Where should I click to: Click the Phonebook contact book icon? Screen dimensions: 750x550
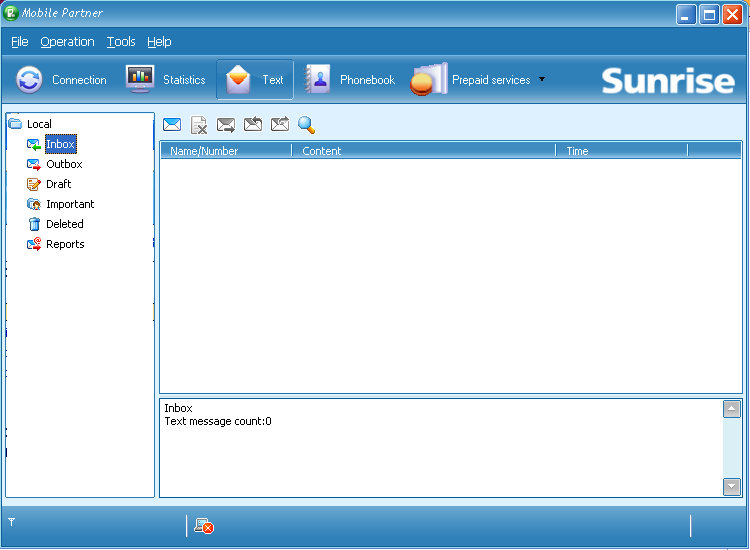[318, 79]
